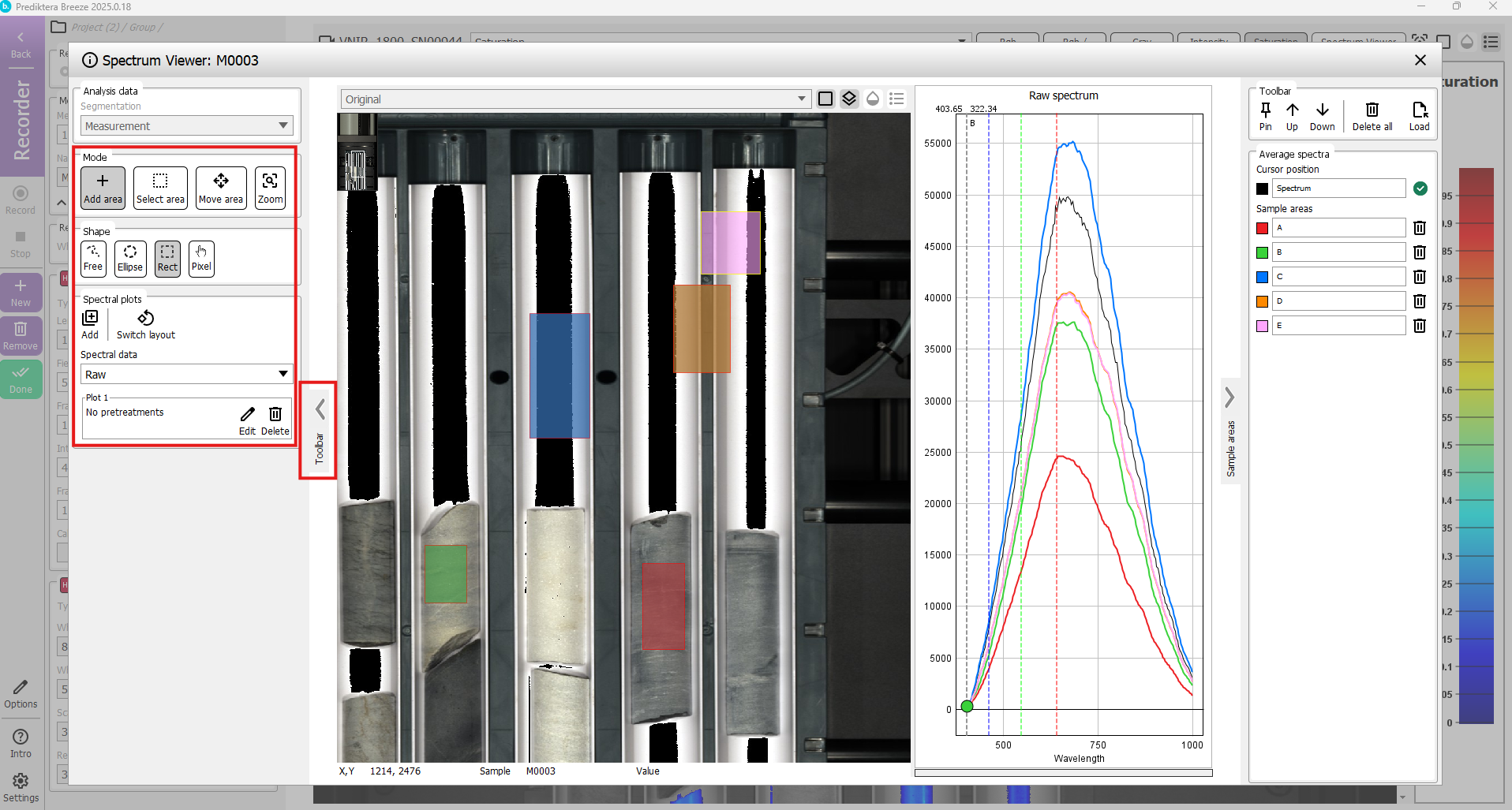The image size is (1512, 810).
Task: Edit Plot 1 pretreatments
Action: tap(247, 420)
